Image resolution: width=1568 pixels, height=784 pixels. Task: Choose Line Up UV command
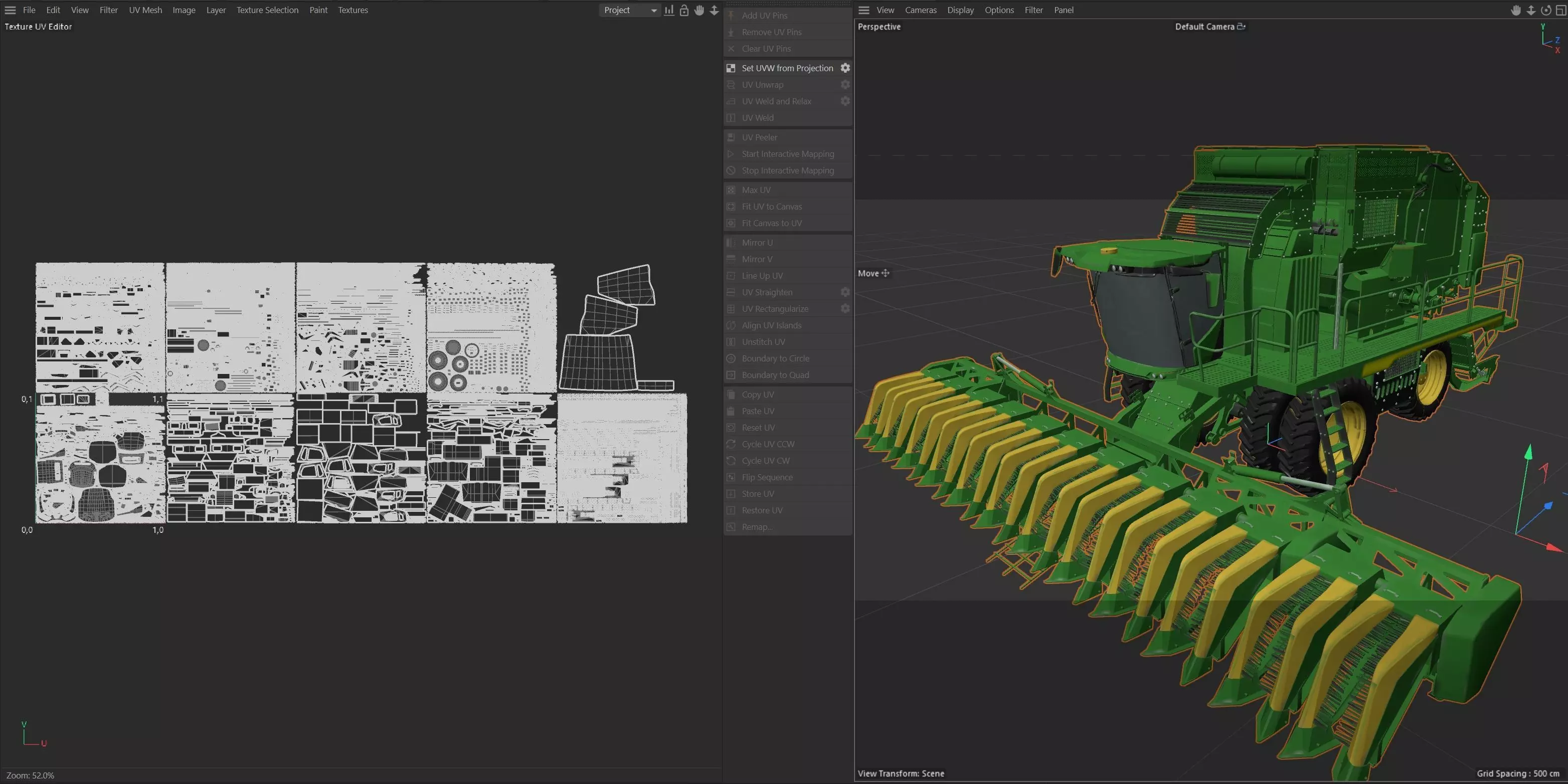click(788, 275)
